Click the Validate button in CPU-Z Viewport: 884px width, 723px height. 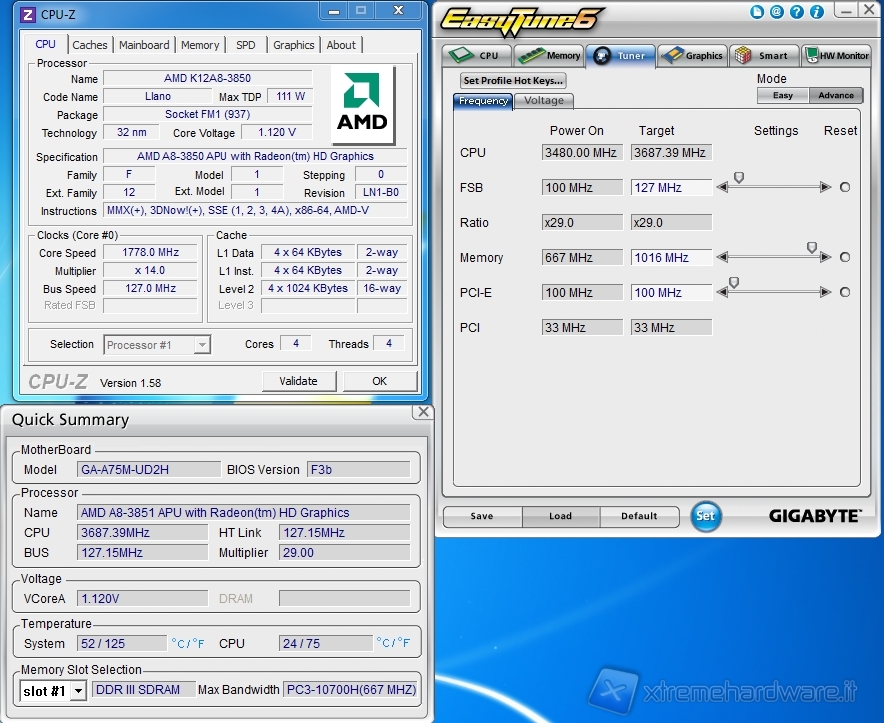[298, 381]
